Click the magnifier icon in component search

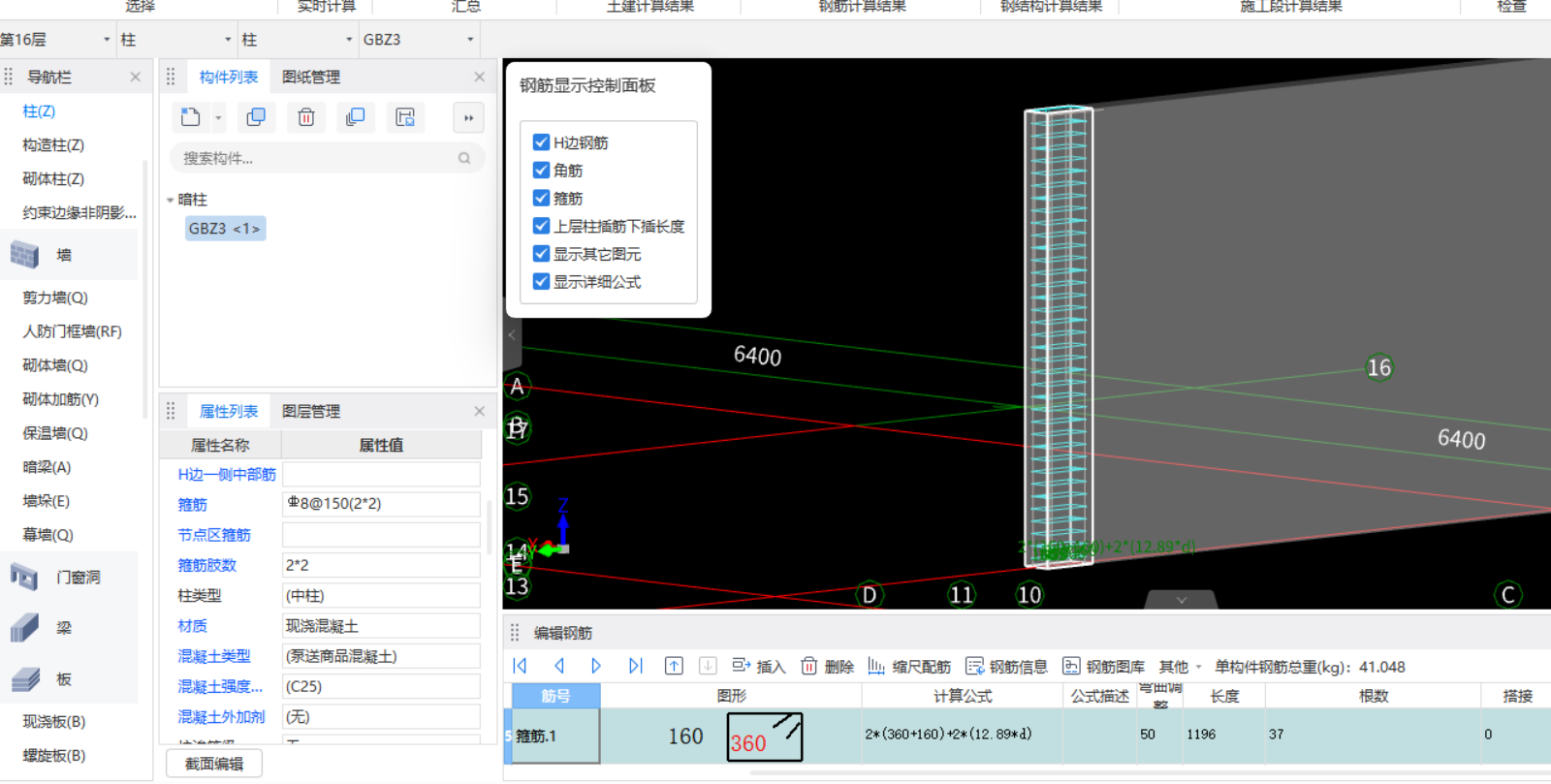464,158
